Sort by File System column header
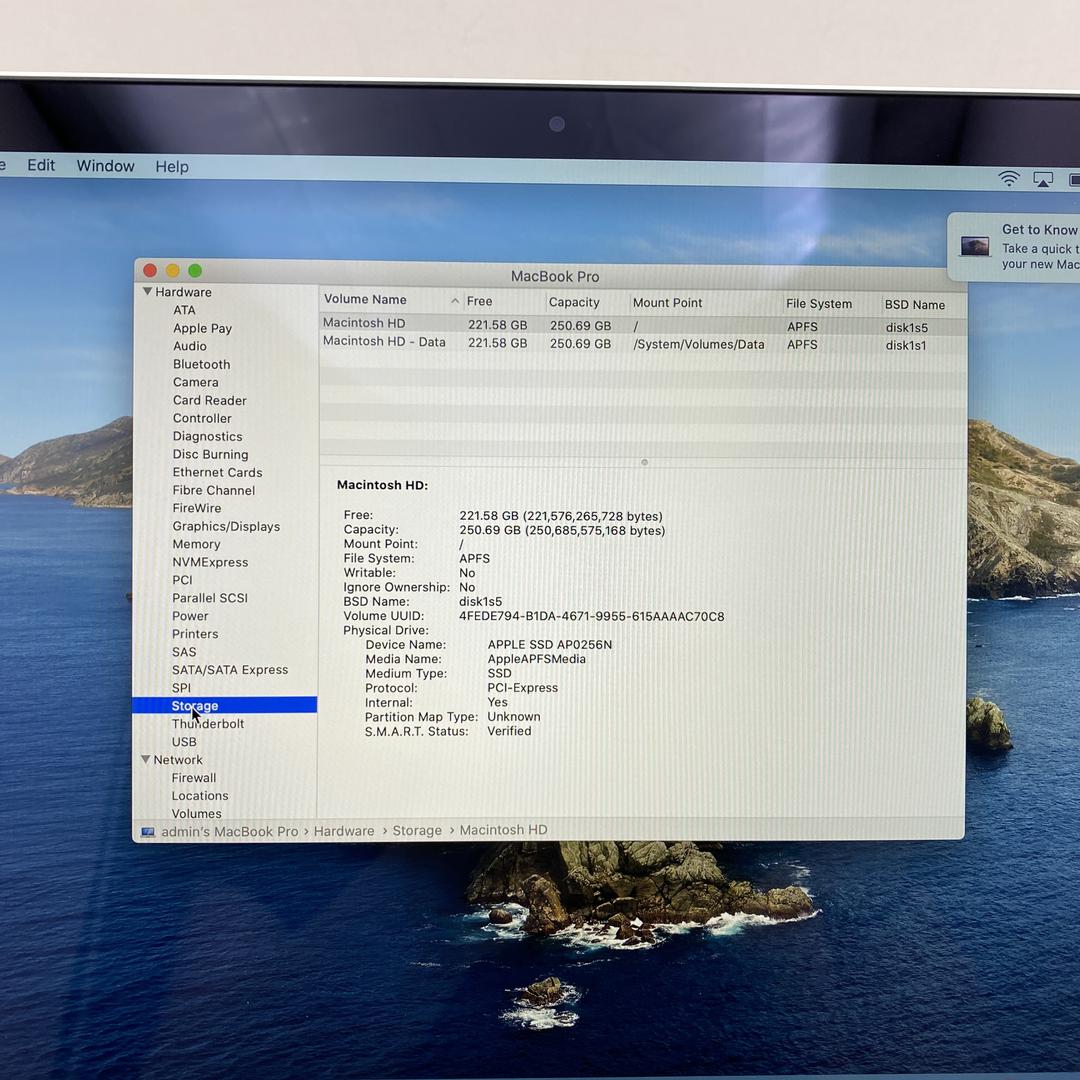 pyautogui.click(x=819, y=304)
